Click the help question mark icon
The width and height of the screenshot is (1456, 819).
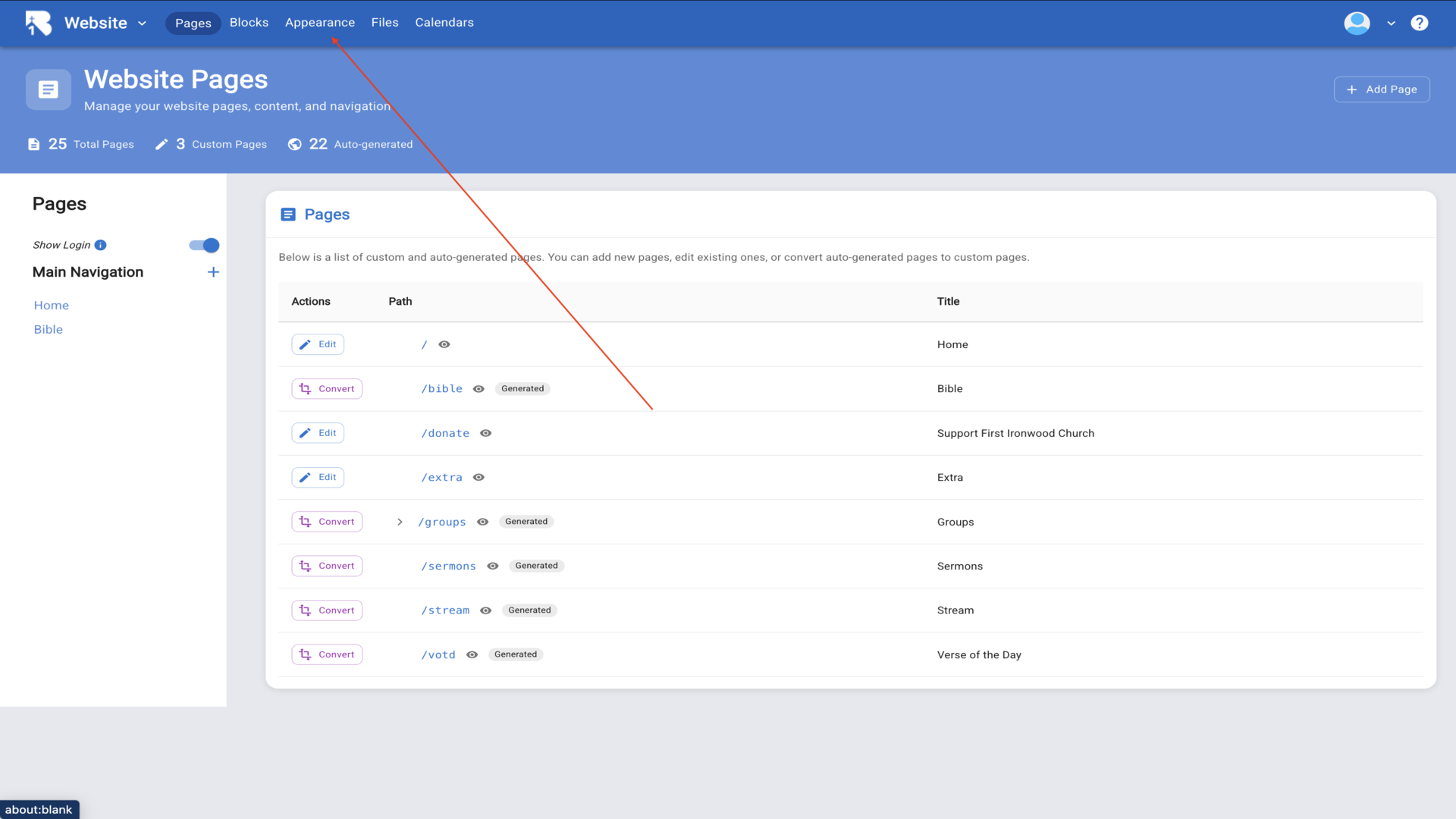tap(1419, 23)
